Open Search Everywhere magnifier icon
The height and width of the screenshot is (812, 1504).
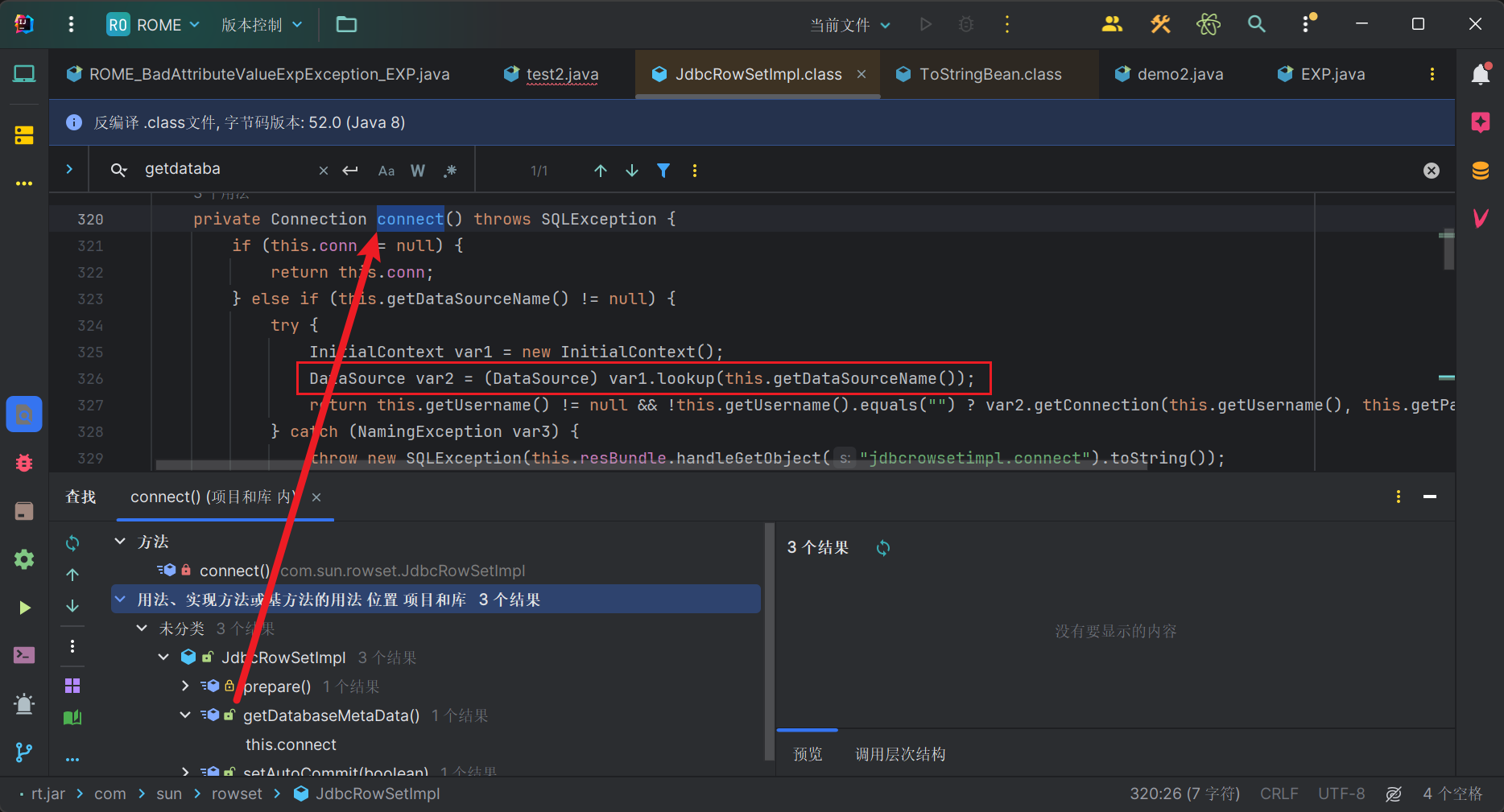pos(1257,24)
